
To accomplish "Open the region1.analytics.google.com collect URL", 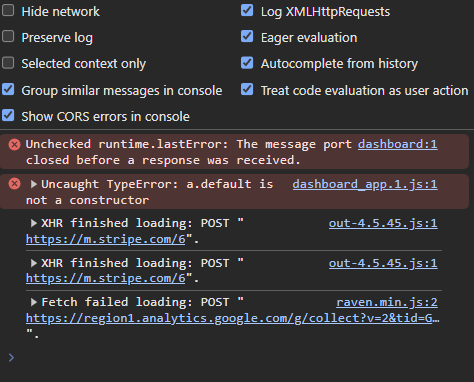I will click(x=233, y=318).
